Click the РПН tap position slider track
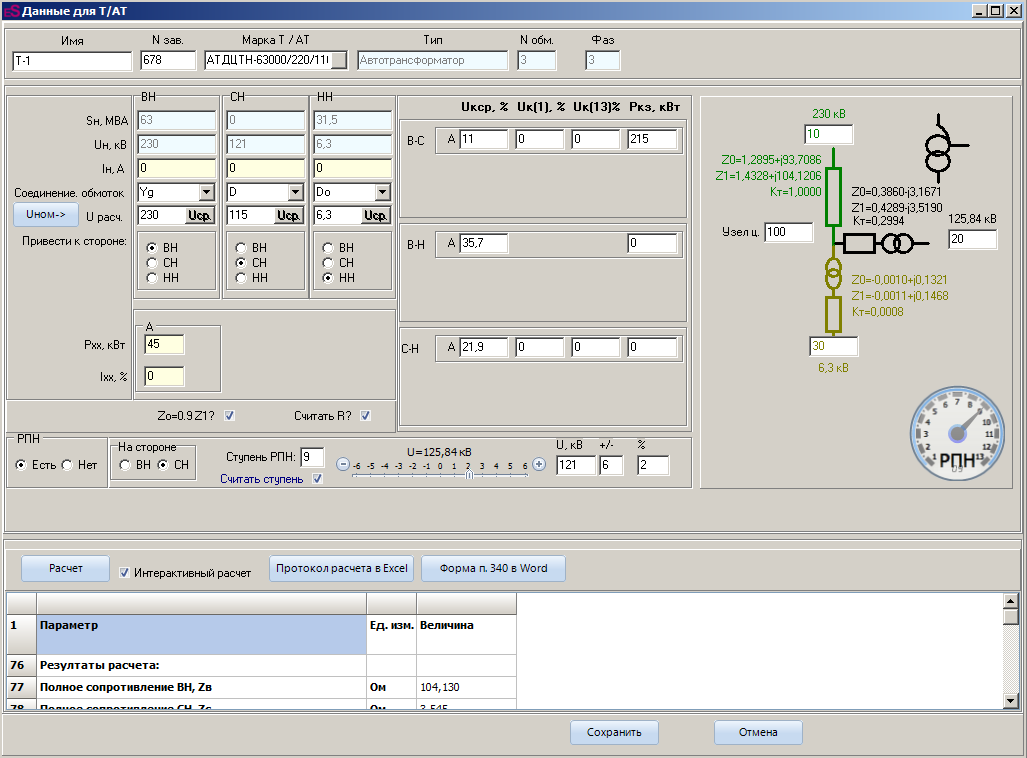The image size is (1027, 758). click(440, 476)
